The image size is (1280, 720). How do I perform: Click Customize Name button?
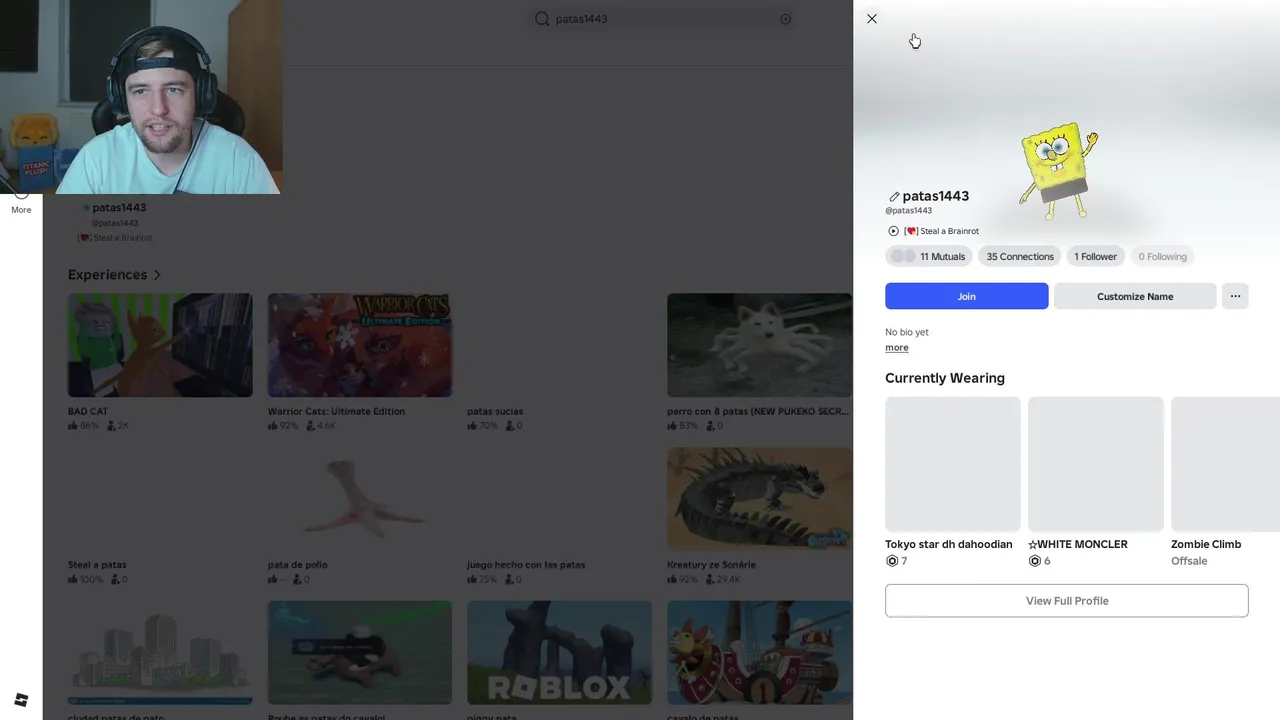coord(1135,296)
